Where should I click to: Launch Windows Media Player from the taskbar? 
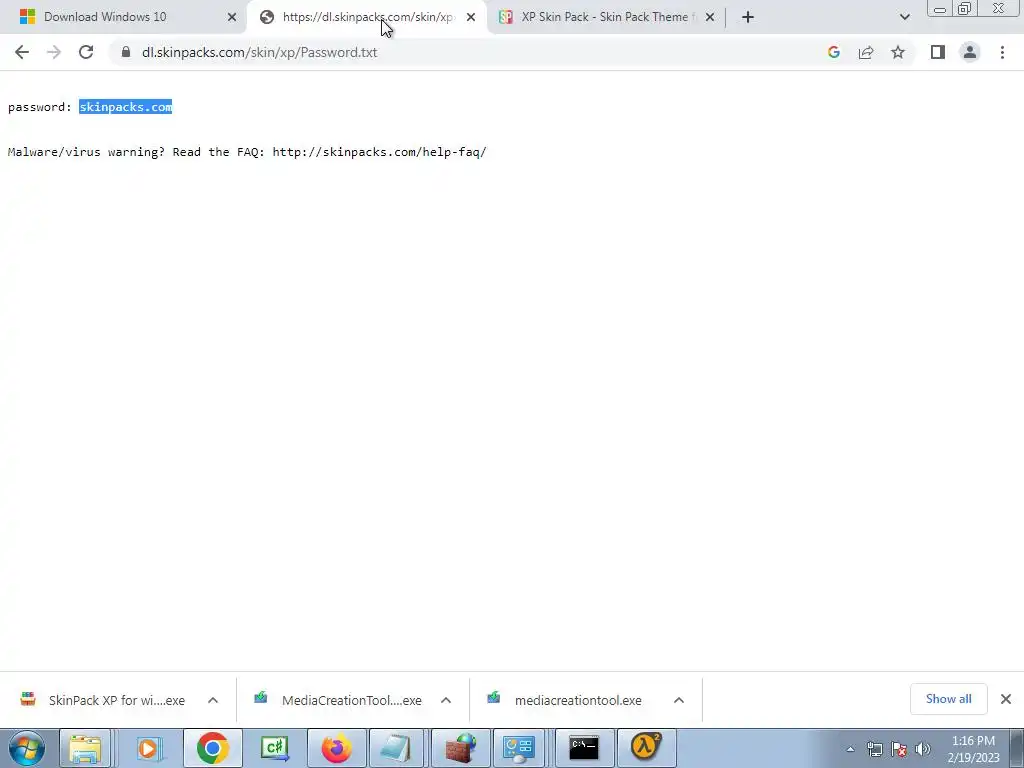click(149, 748)
